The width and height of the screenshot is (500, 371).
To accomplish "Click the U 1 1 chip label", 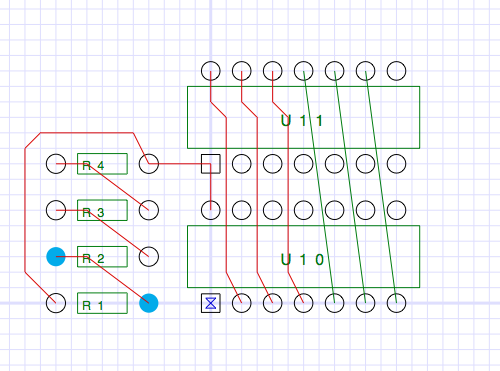I will point(302,120).
